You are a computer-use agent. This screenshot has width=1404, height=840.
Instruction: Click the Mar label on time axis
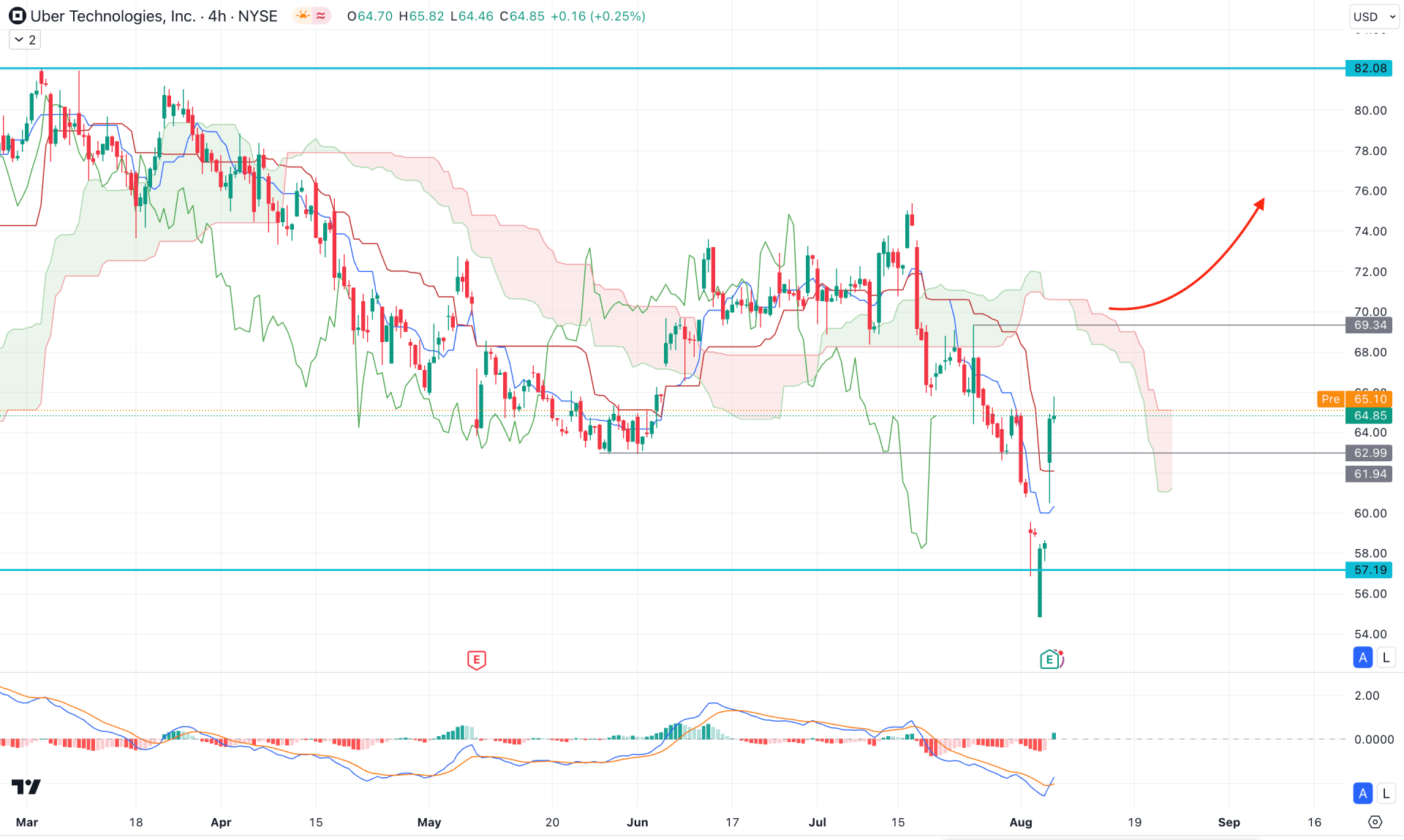[x=27, y=822]
